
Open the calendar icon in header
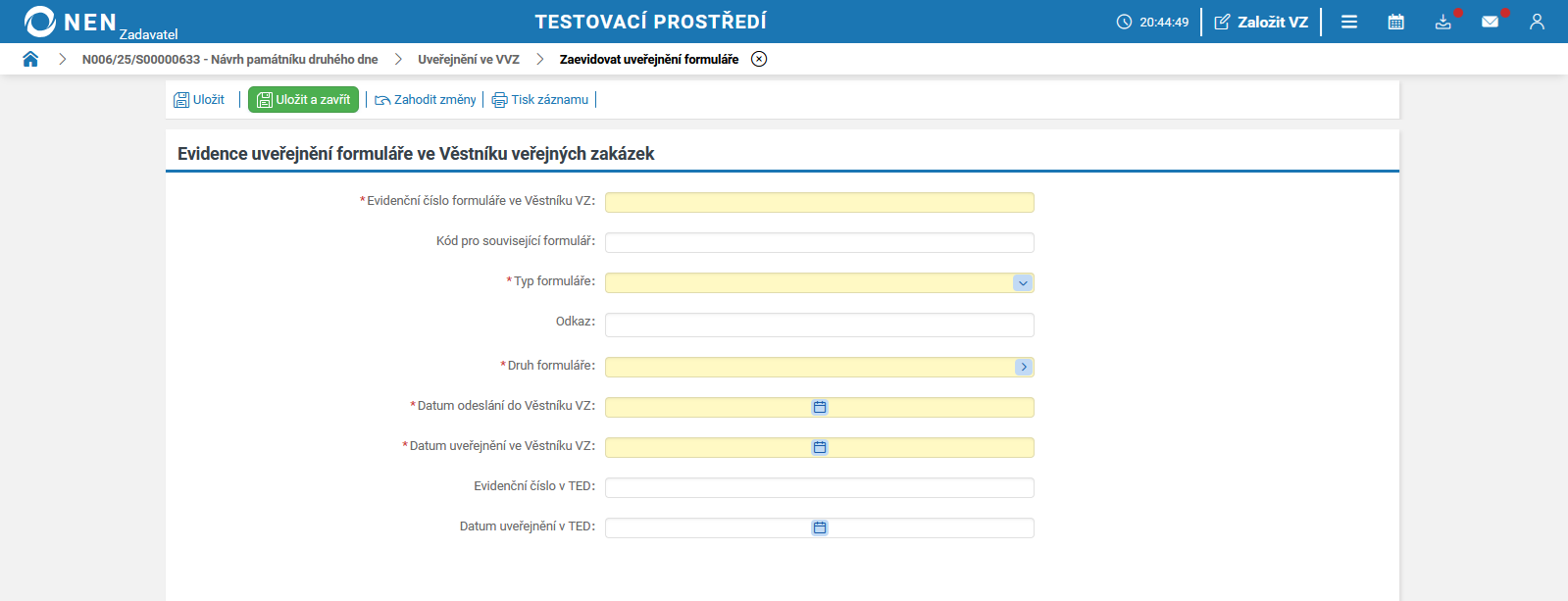pos(1396,22)
